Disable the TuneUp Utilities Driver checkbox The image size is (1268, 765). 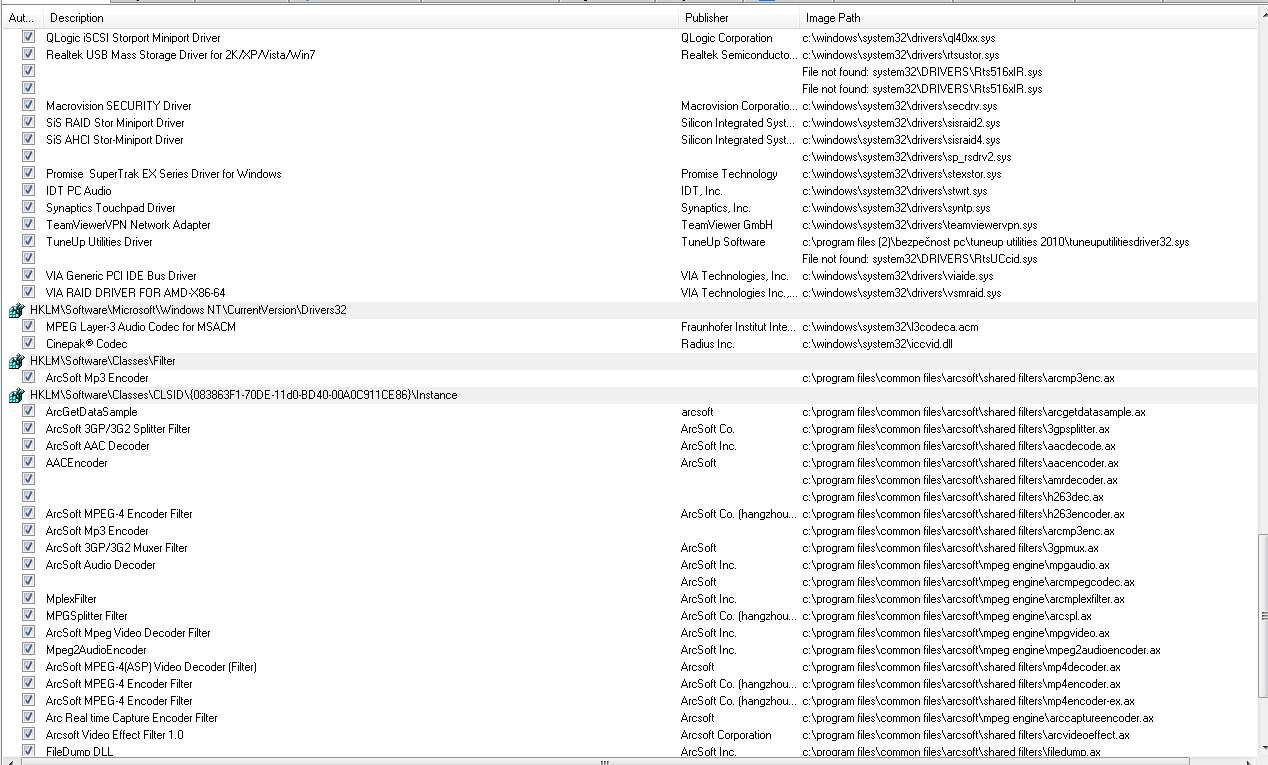(x=28, y=241)
